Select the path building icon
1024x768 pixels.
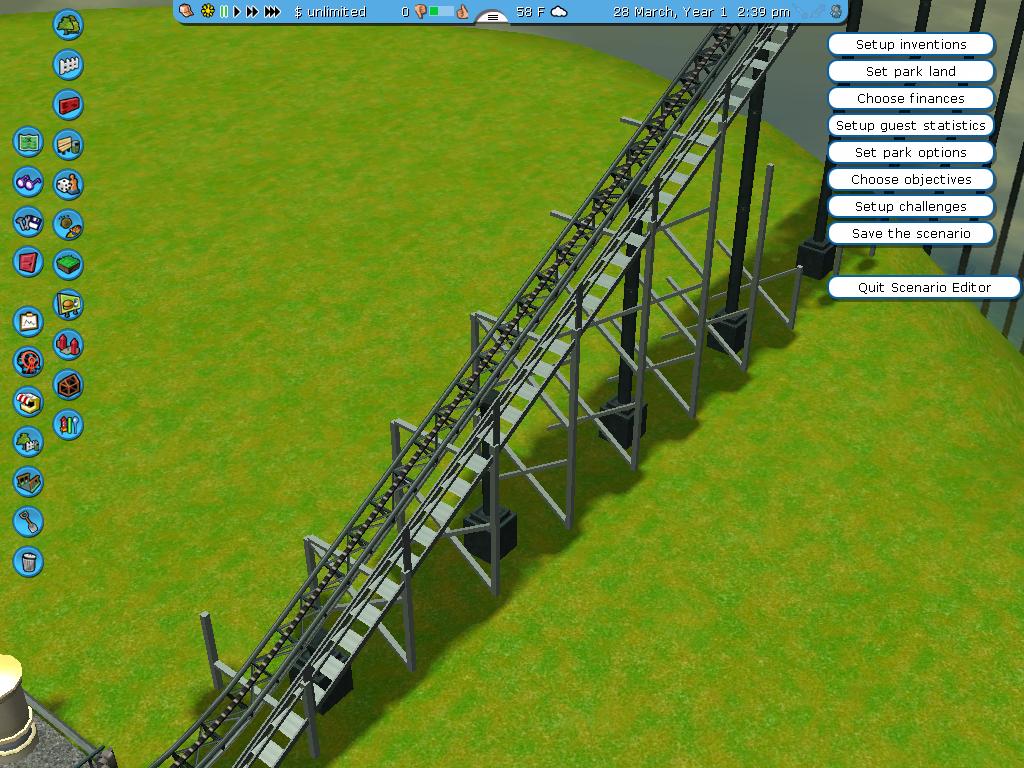click(x=28, y=482)
